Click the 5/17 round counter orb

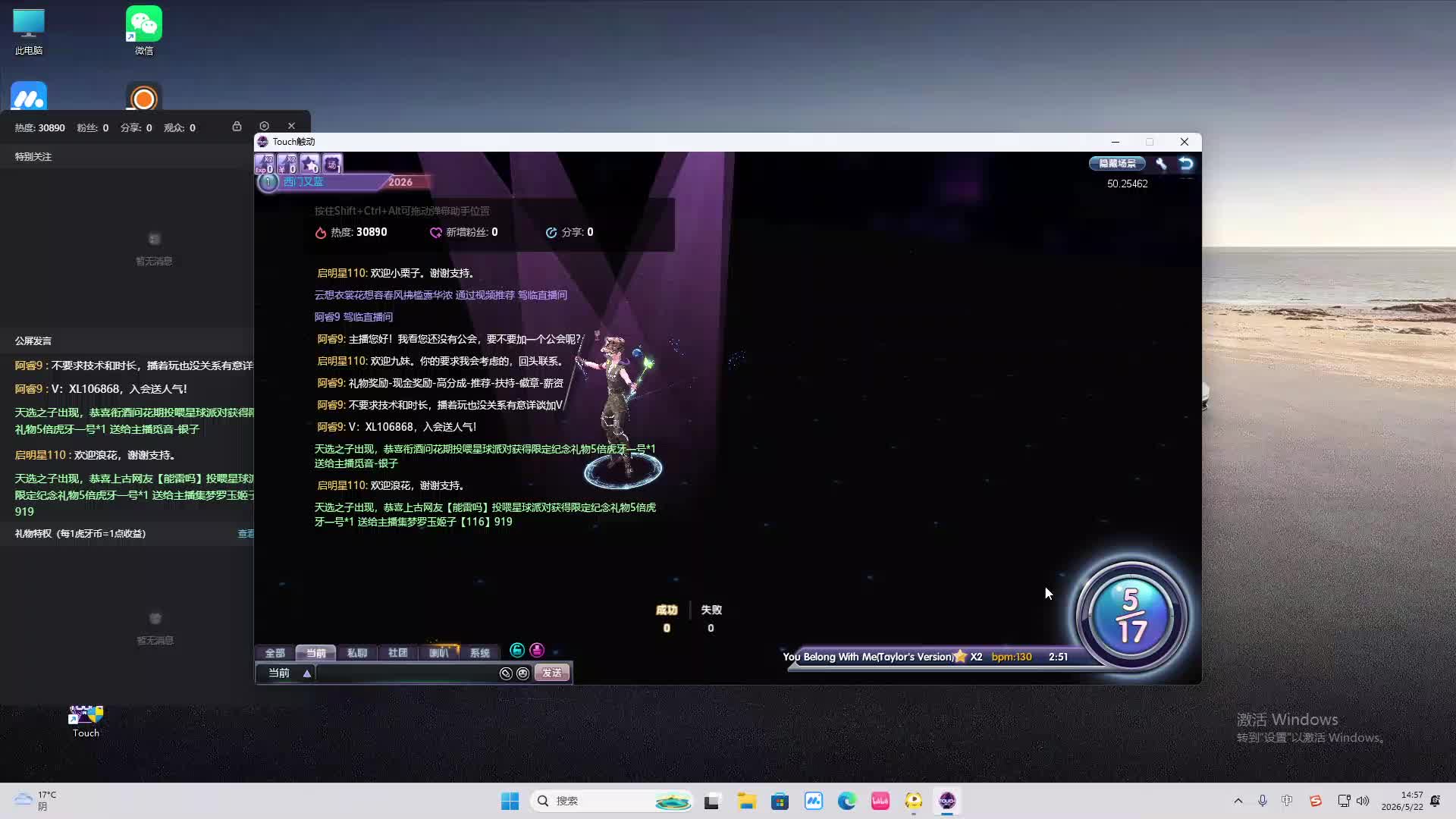tap(1131, 616)
